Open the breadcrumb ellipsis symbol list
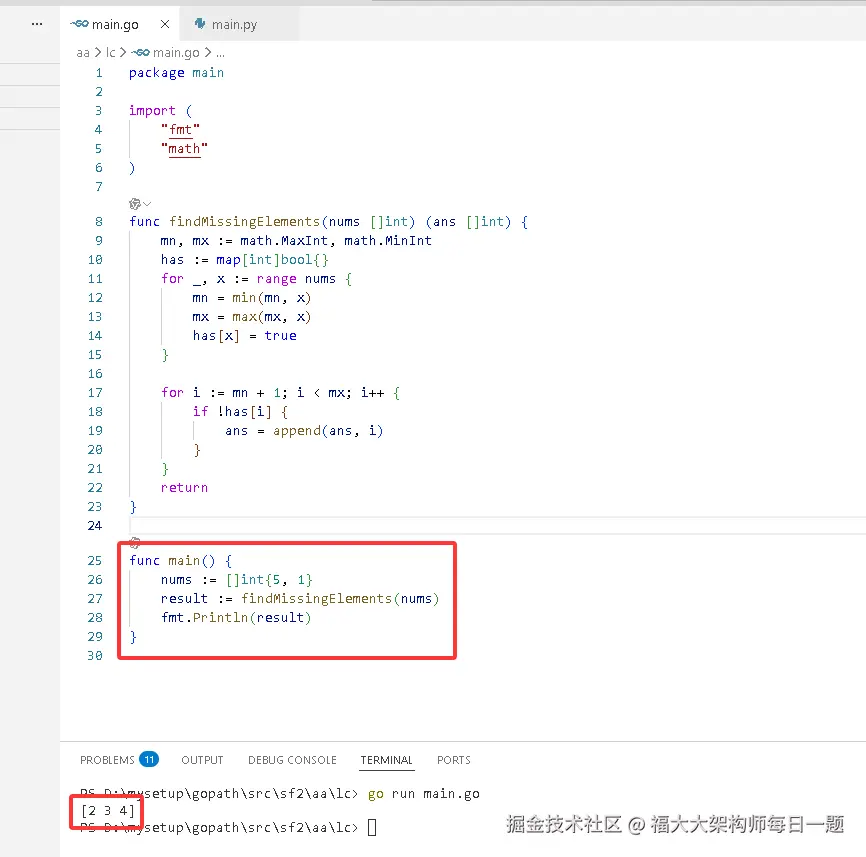866x857 pixels. [220, 54]
